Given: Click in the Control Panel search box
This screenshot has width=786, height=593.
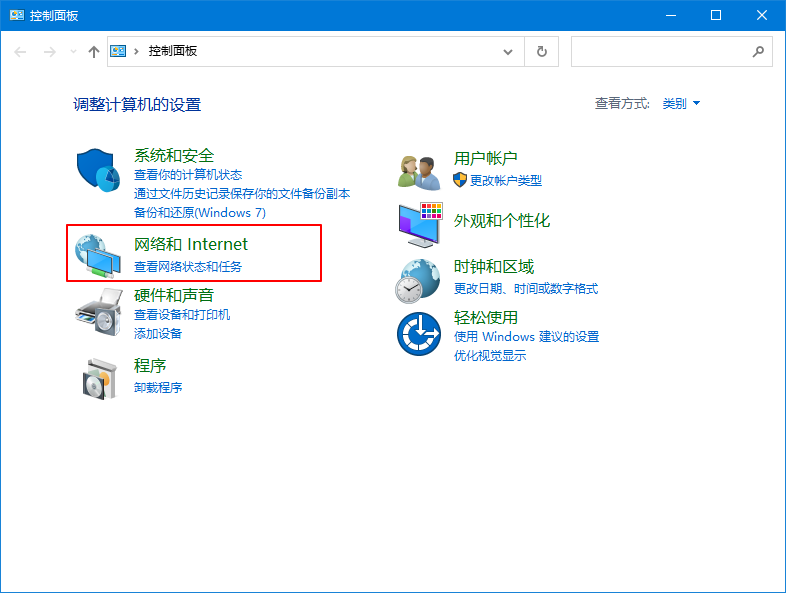Looking at the screenshot, I should (x=660, y=51).
